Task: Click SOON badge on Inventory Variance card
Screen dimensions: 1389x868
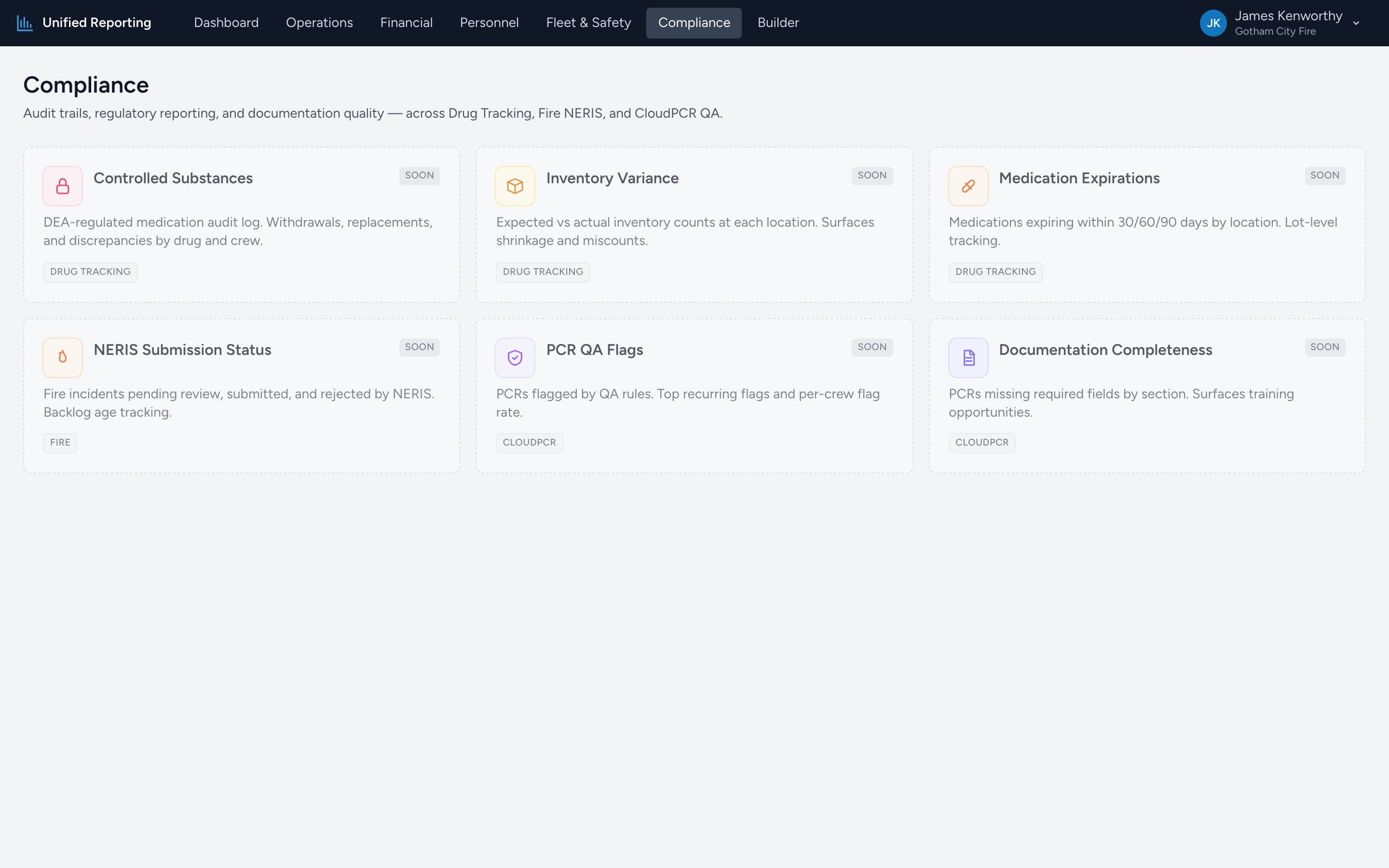Action: pyautogui.click(x=872, y=176)
